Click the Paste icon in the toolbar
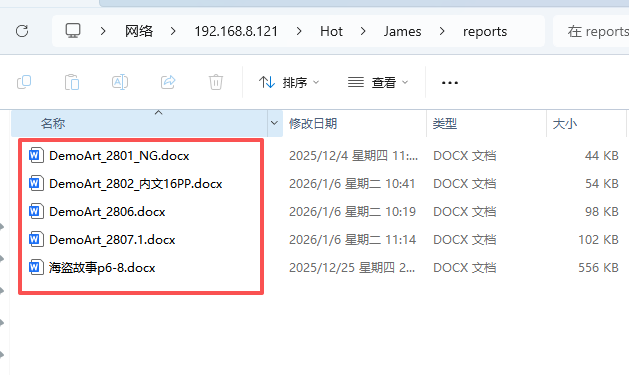Viewport: 629px width, 375px height. click(x=72, y=82)
